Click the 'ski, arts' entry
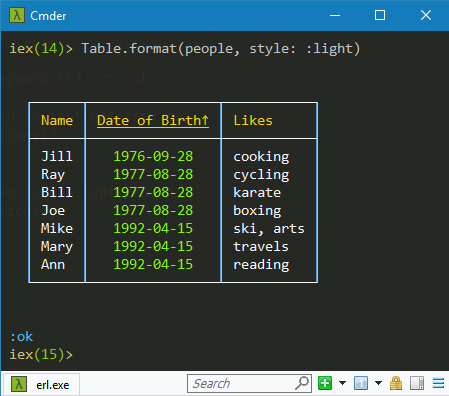Screen dimensions: 449x396 click(269, 229)
